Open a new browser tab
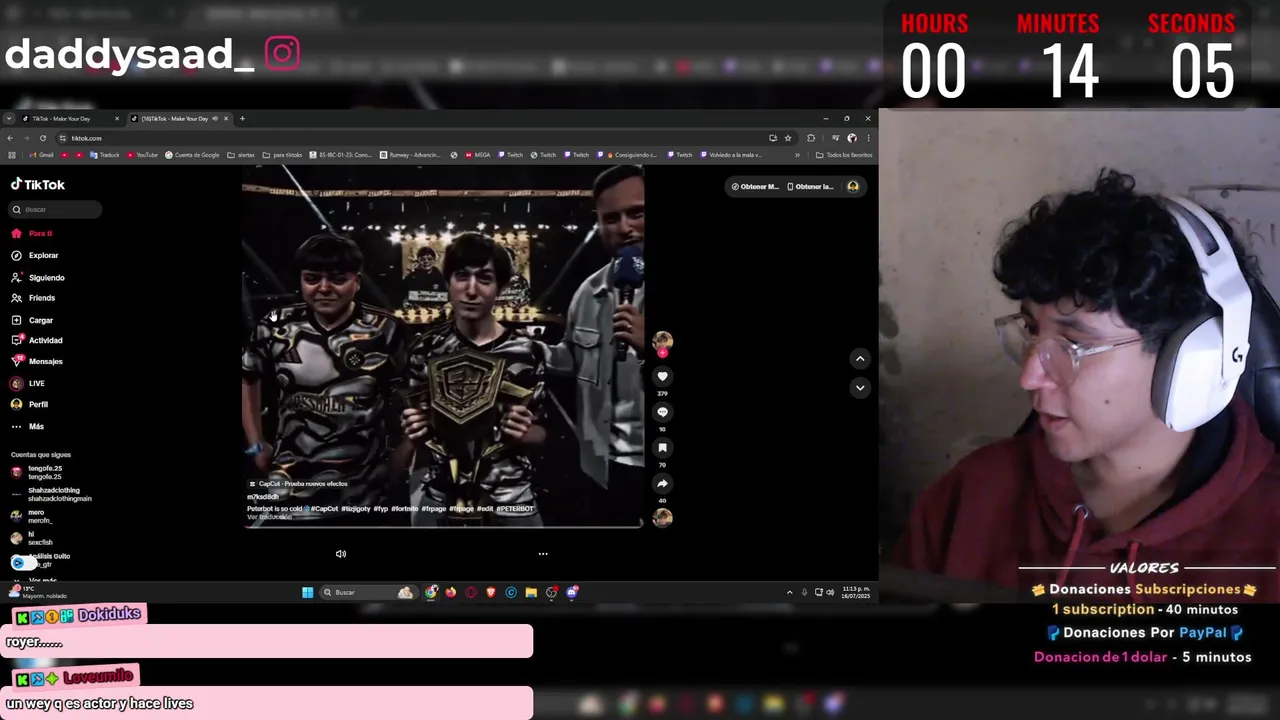Viewport: 1280px width, 720px height. coord(242,119)
